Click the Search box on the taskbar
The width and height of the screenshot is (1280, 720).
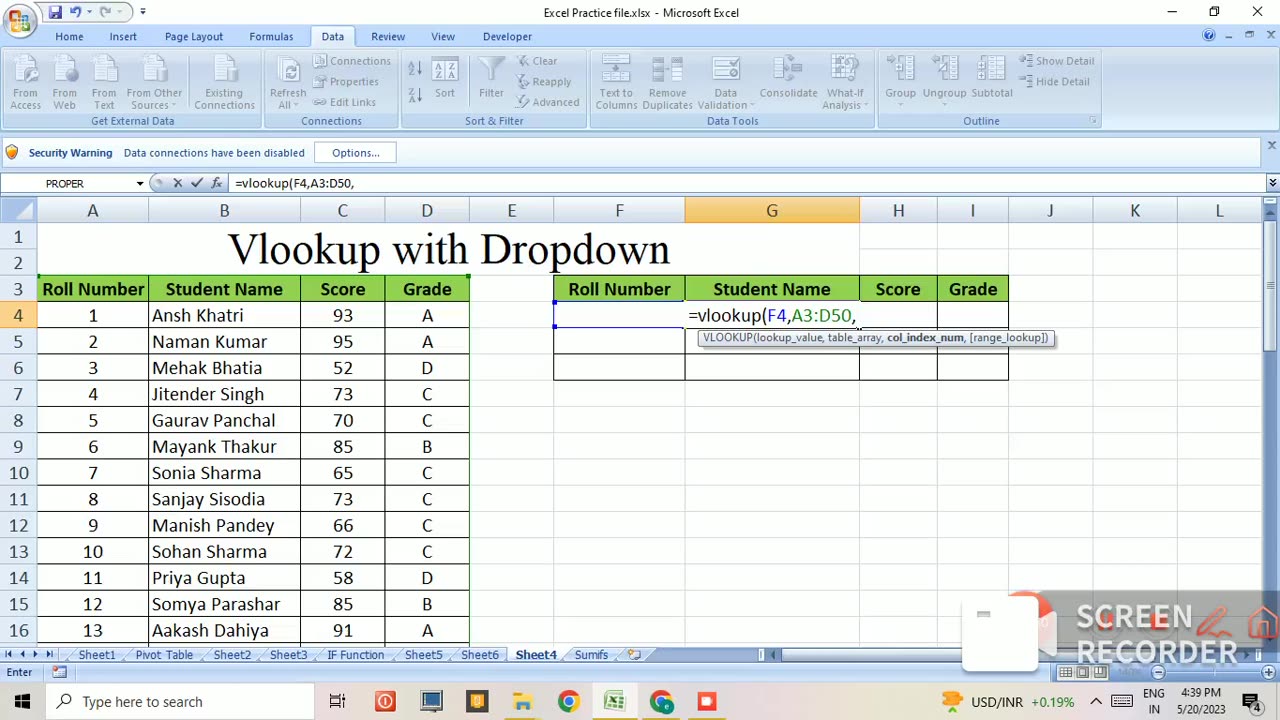point(180,702)
